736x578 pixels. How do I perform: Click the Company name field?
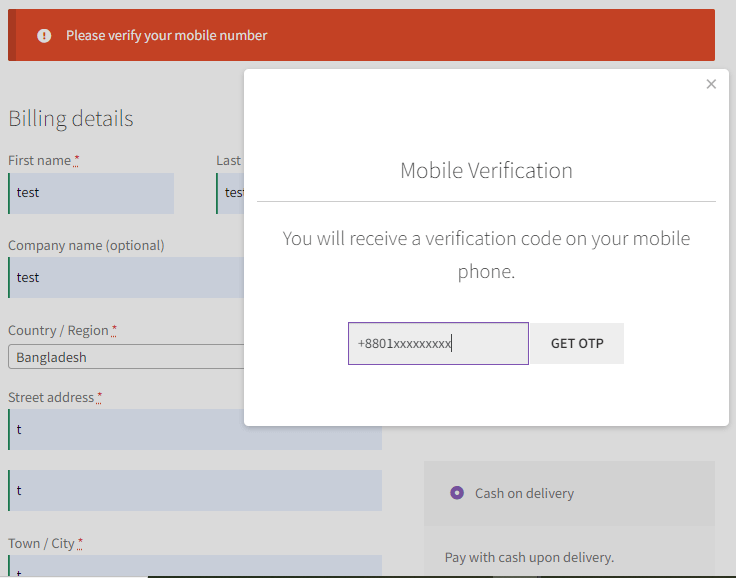point(126,277)
